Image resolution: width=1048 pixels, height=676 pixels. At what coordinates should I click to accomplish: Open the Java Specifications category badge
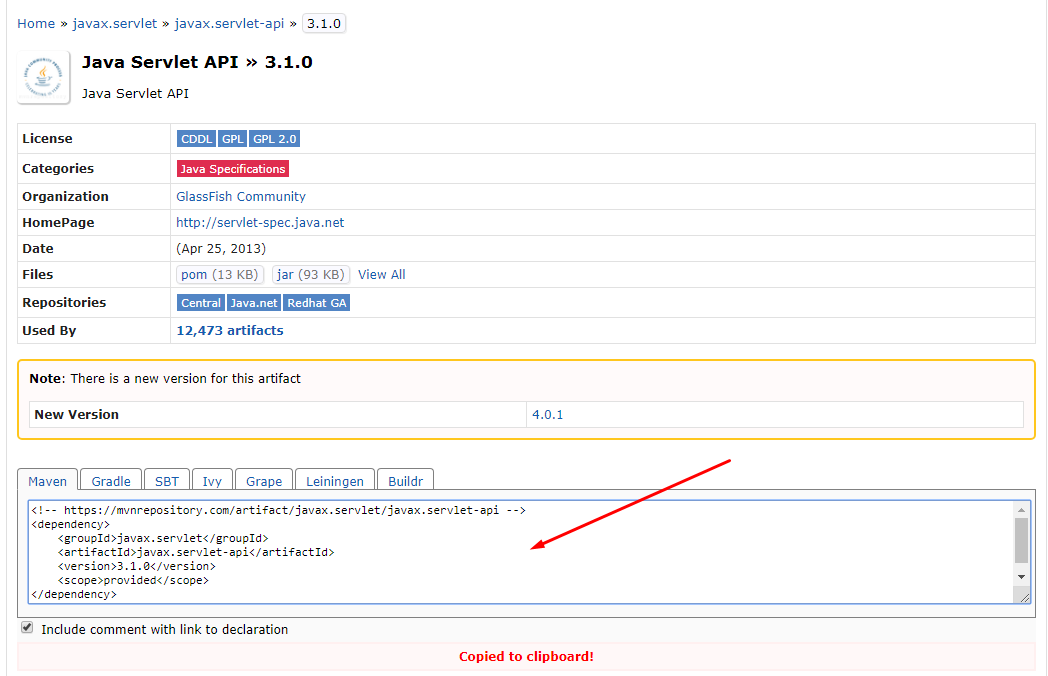[x=232, y=168]
